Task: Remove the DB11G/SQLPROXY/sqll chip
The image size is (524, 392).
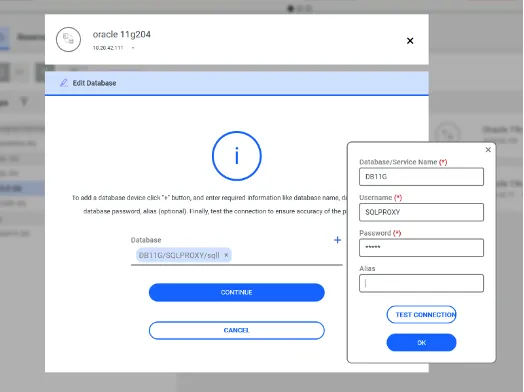Action: [226, 255]
